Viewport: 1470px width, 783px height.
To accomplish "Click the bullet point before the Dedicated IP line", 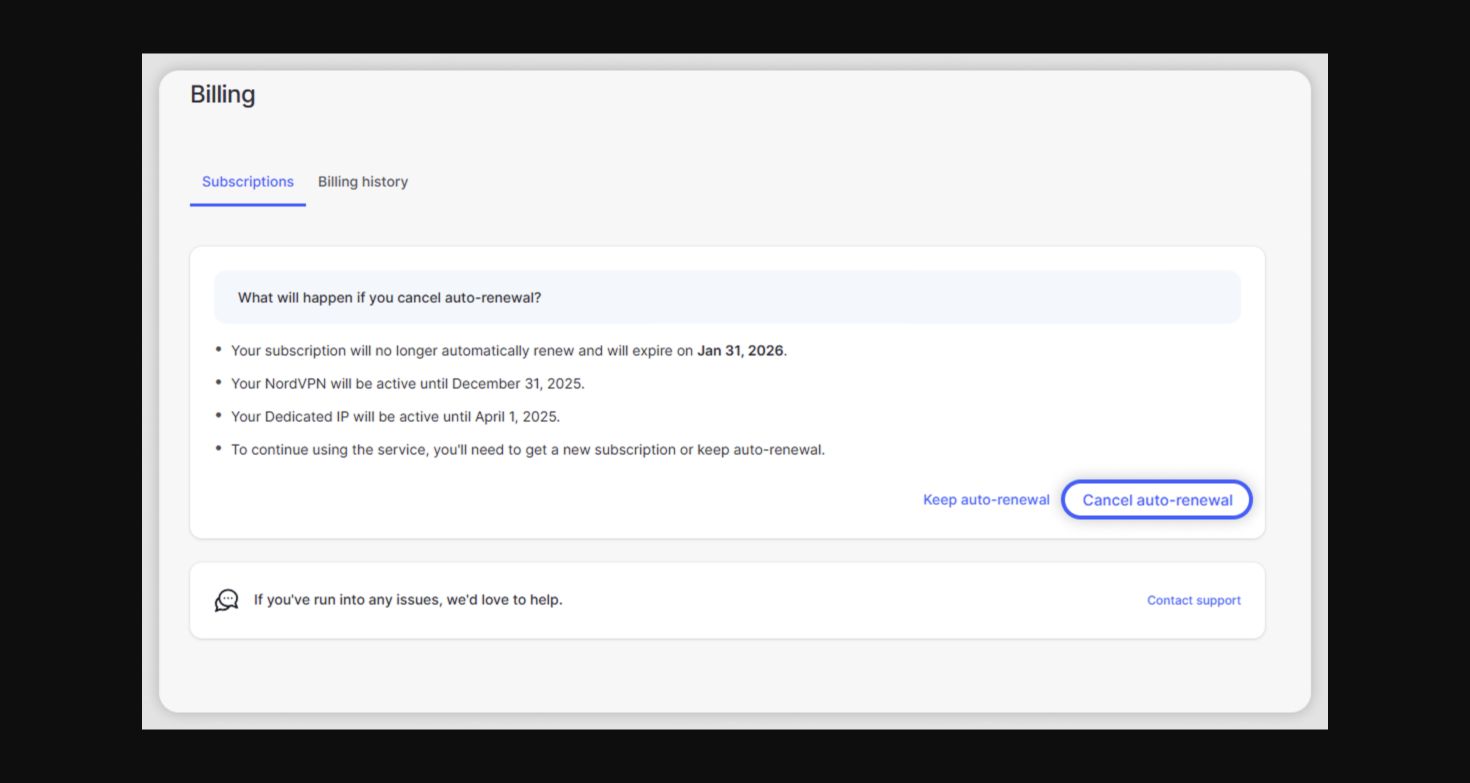I will pos(219,416).
